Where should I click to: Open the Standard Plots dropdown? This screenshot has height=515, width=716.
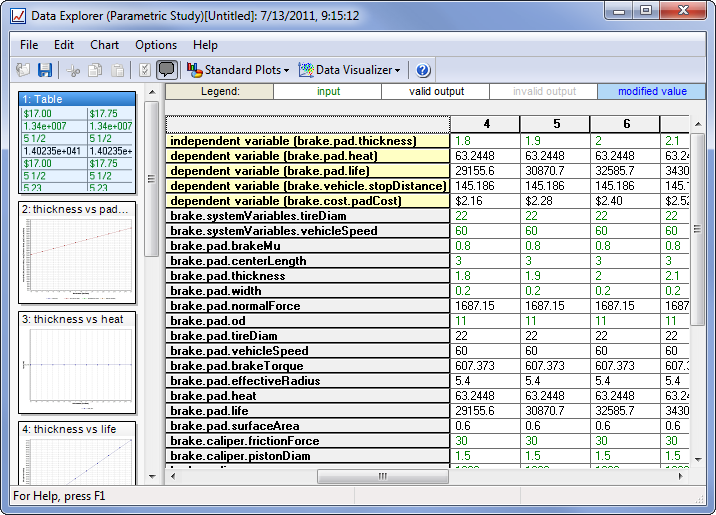[239, 70]
